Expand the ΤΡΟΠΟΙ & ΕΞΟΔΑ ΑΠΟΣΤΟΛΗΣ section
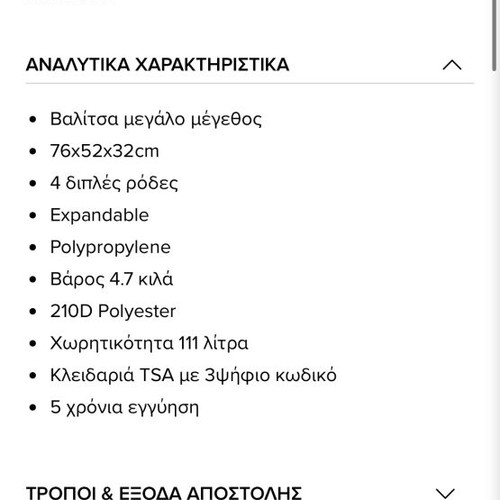 pos(164,493)
